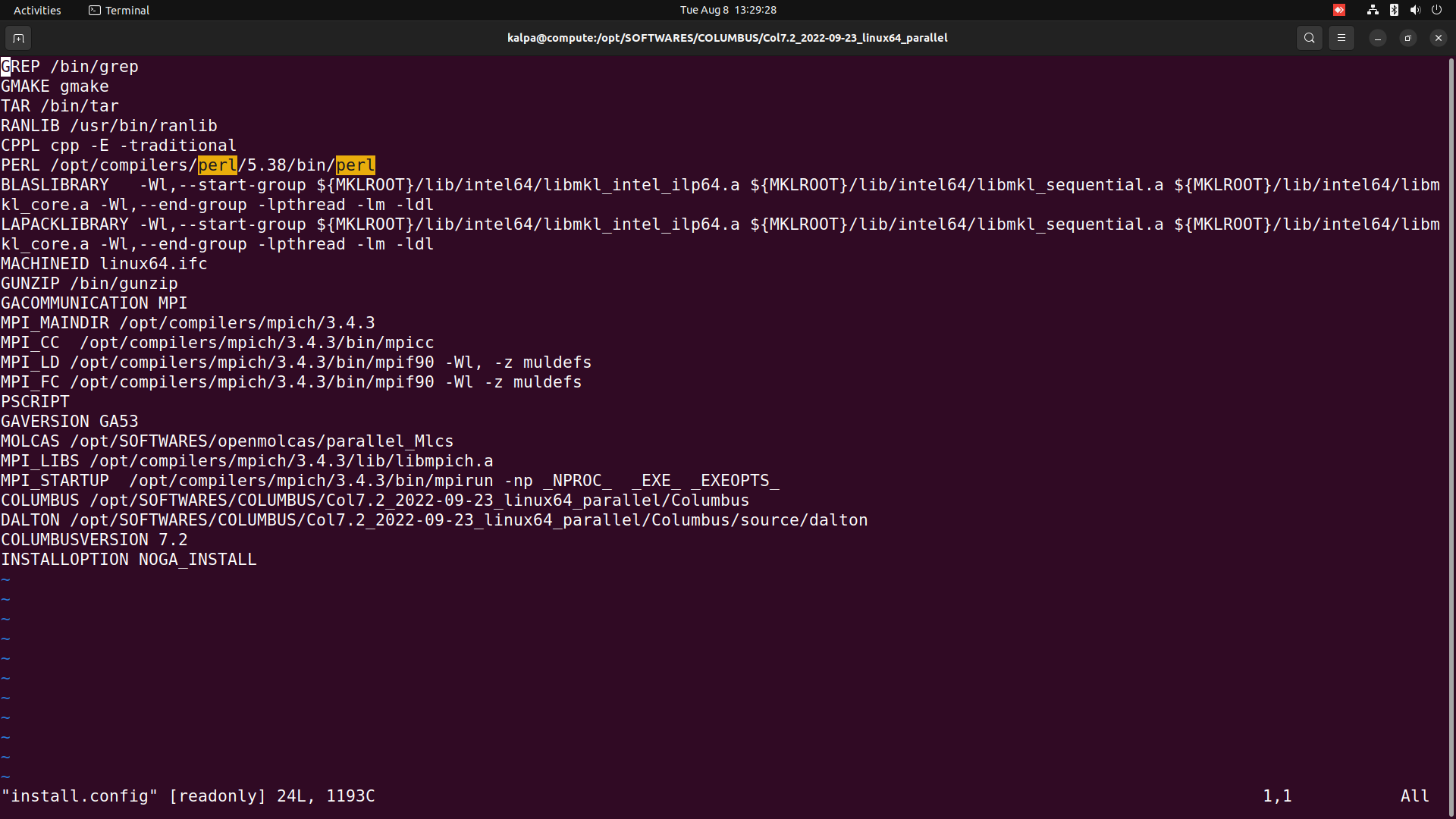Screen dimensions: 1456x819
Task: Click the 'All' scroll position indicator
Action: click(x=1415, y=796)
